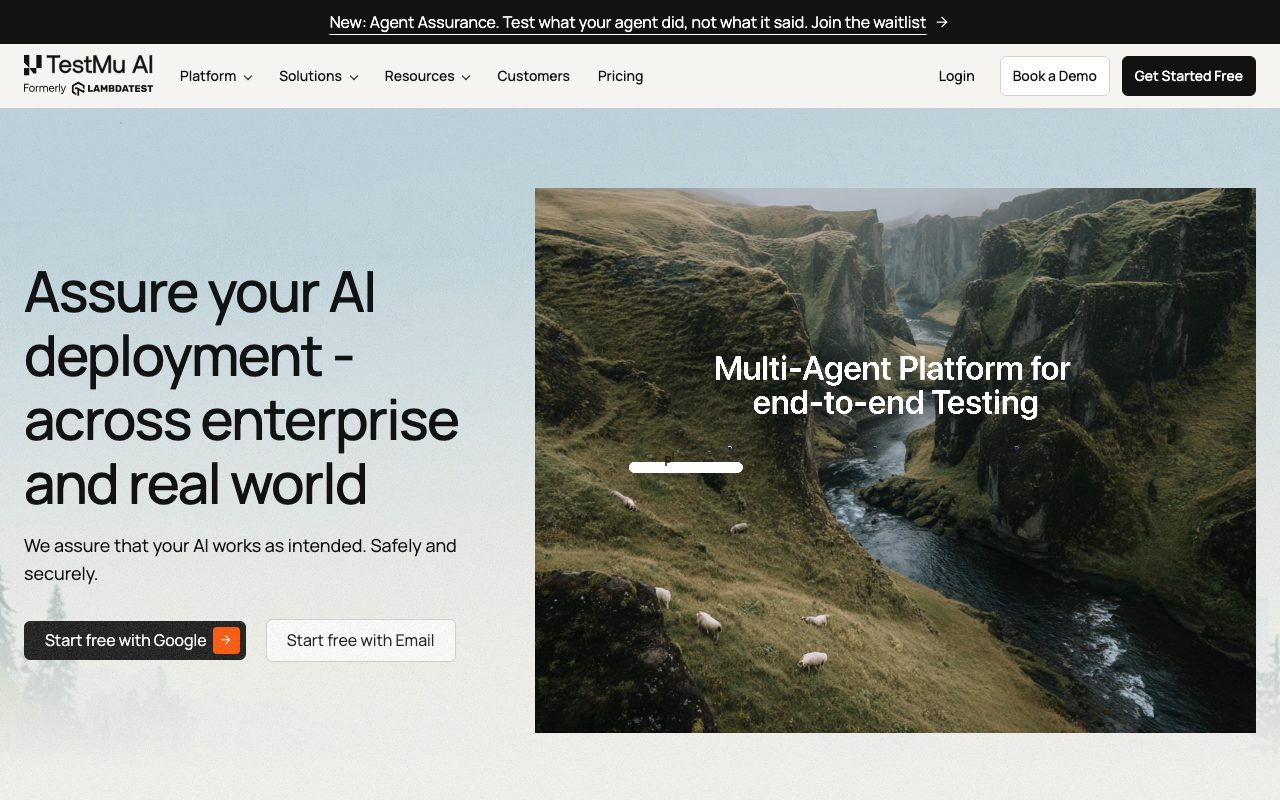The width and height of the screenshot is (1280, 800).
Task: Open the Customers page
Action: click(x=533, y=76)
